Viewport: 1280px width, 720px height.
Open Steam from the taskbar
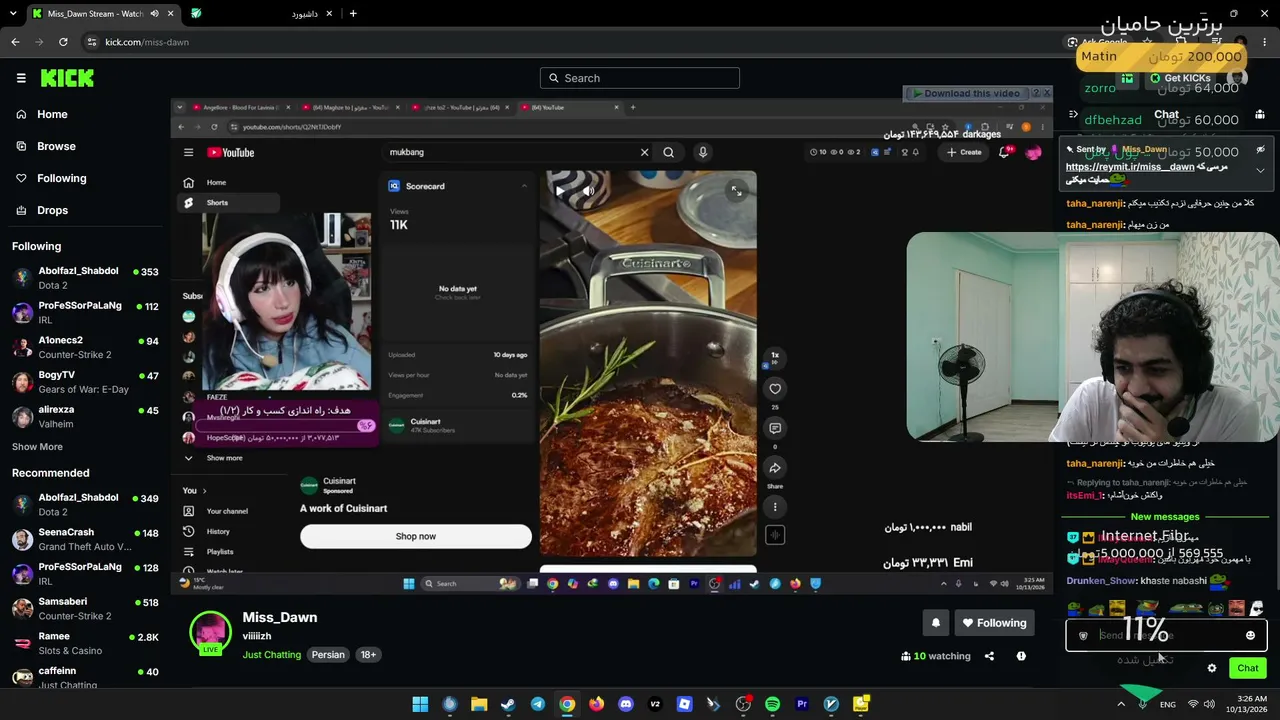tap(508, 704)
